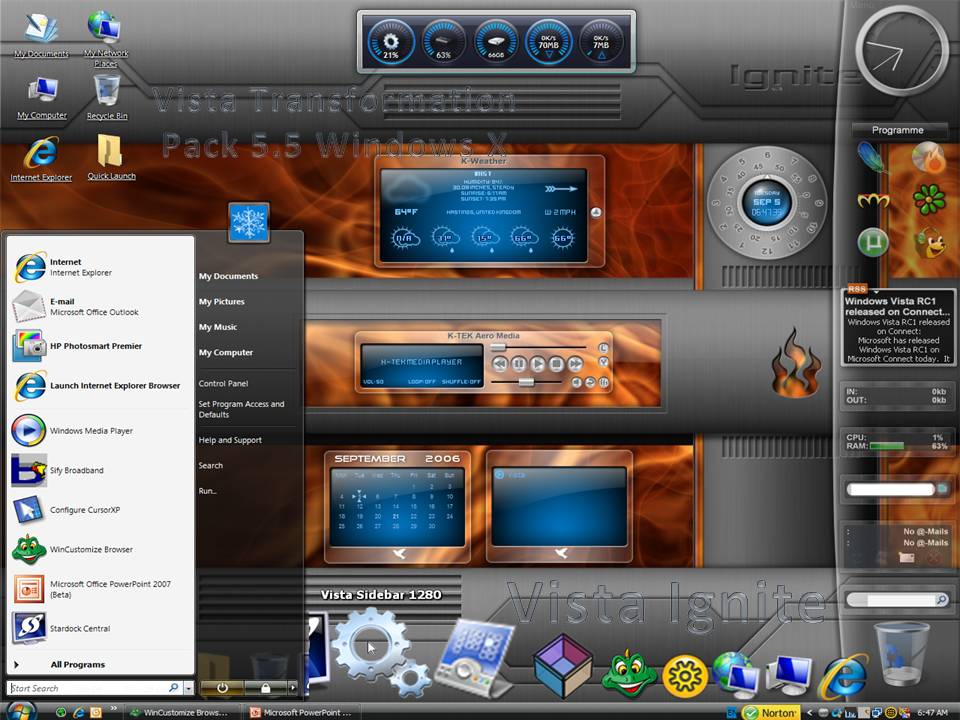960x720 pixels.
Task: Click the Stardock Central icon
Action: pyautogui.click(x=28, y=628)
